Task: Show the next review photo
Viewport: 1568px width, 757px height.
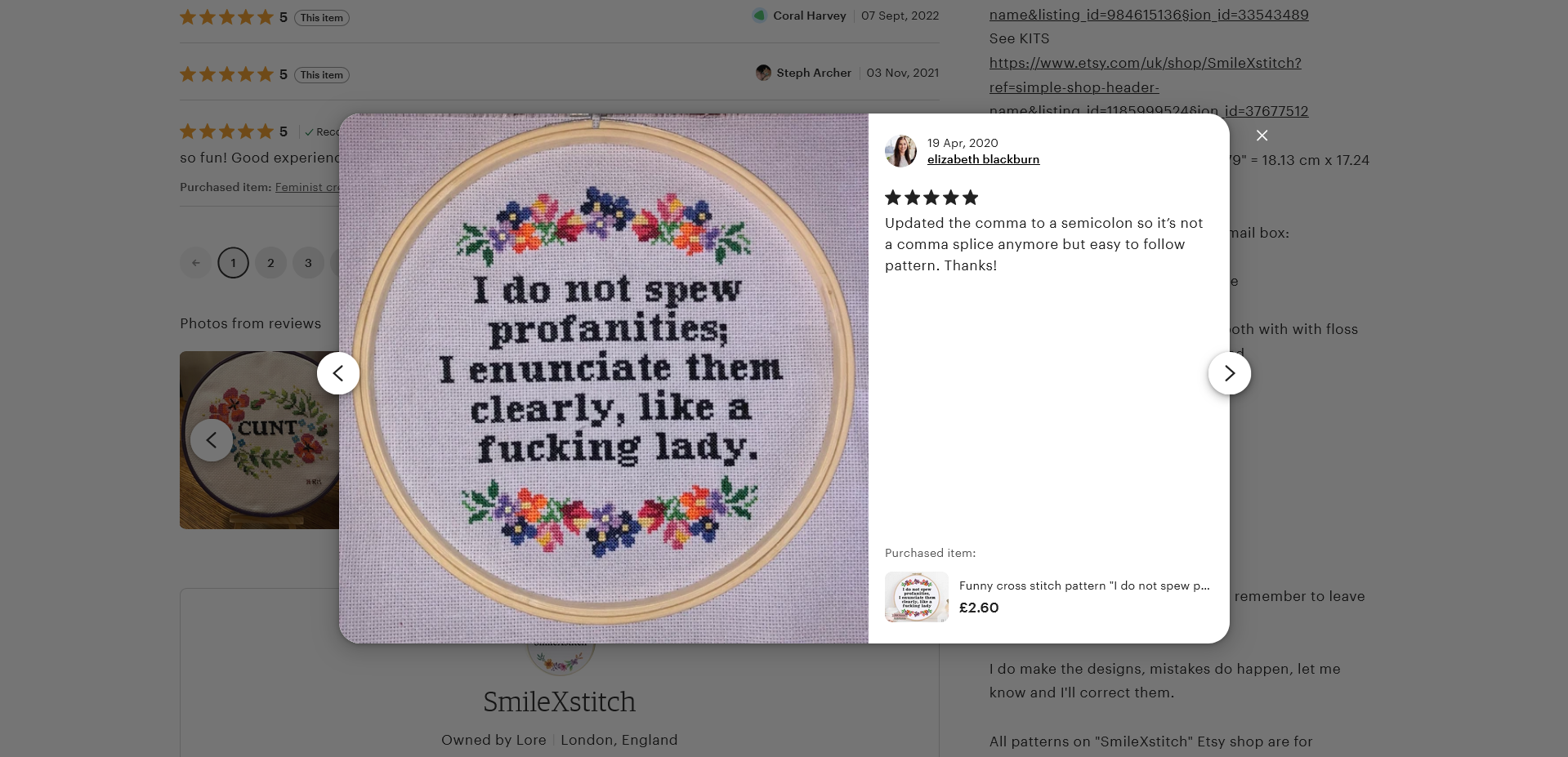Action: point(1229,373)
